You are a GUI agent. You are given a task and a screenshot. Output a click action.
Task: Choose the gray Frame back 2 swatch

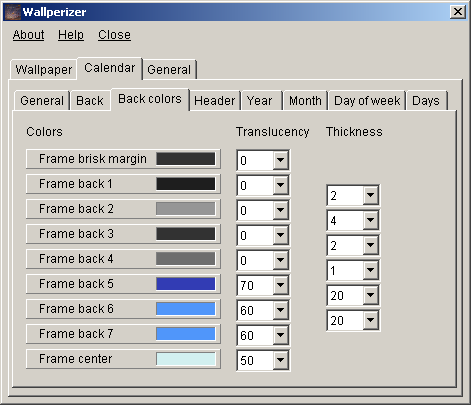tap(186, 209)
